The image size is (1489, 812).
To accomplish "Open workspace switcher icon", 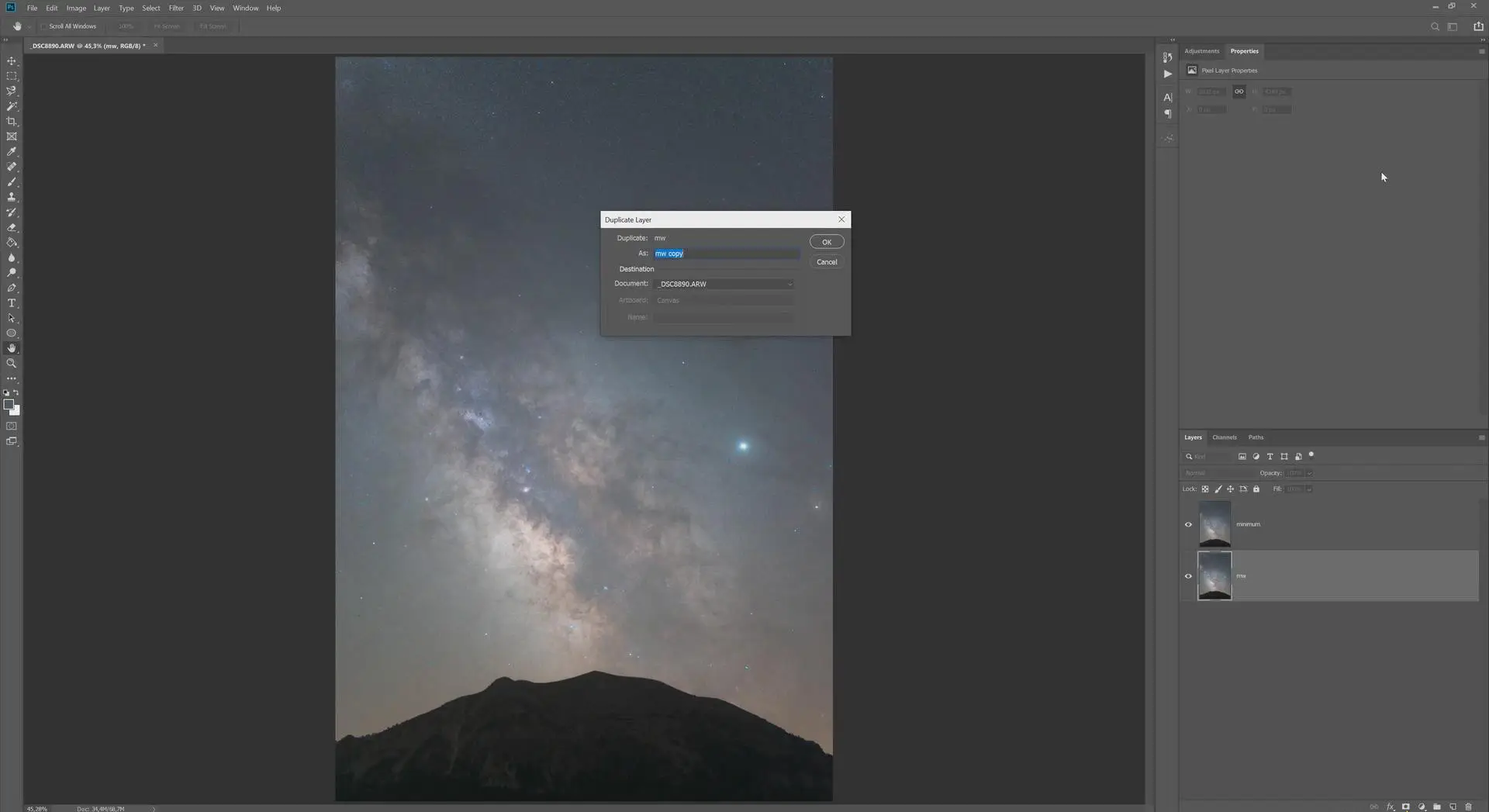I will (1453, 26).
